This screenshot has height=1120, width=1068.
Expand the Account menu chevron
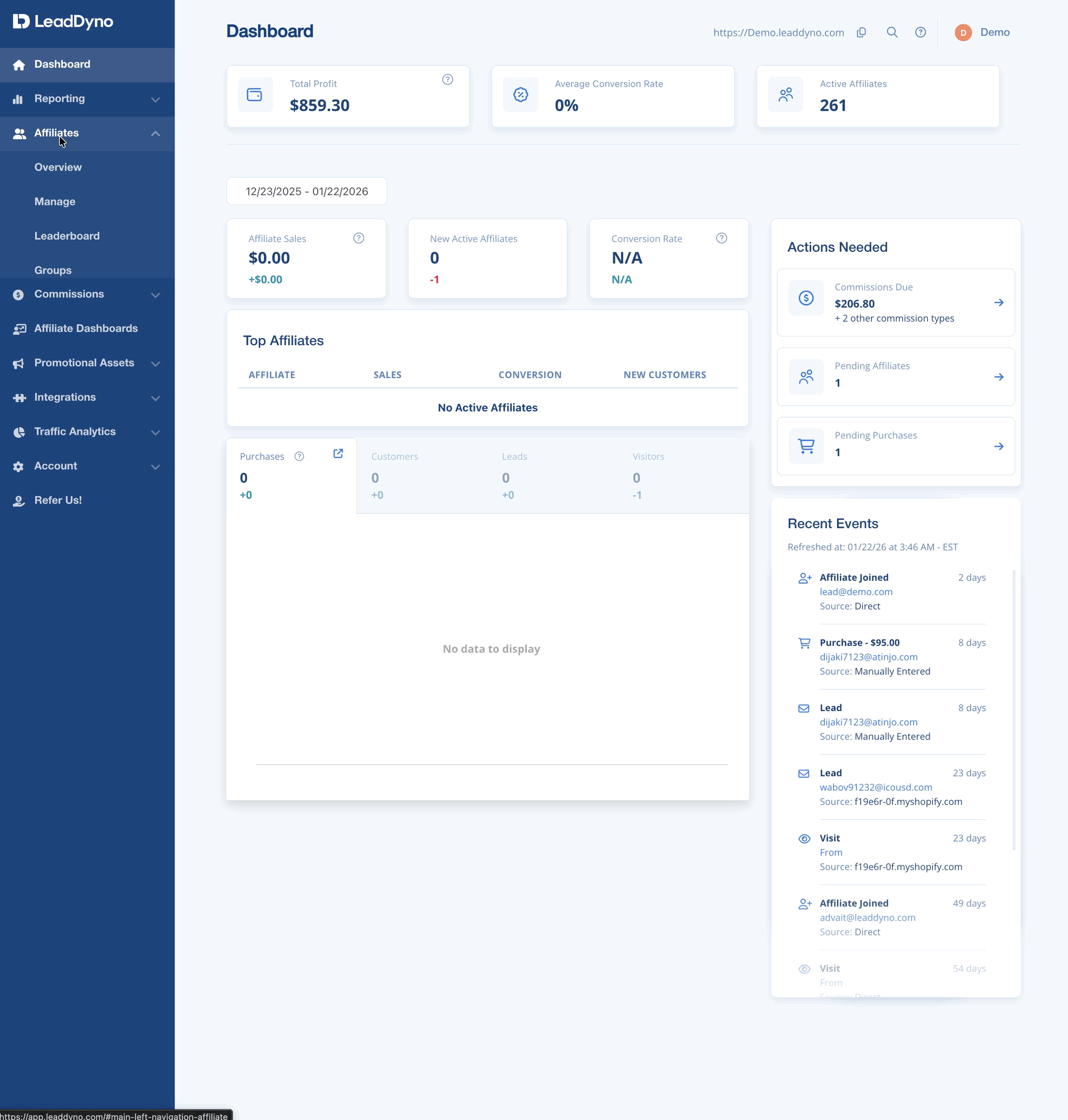(156, 467)
